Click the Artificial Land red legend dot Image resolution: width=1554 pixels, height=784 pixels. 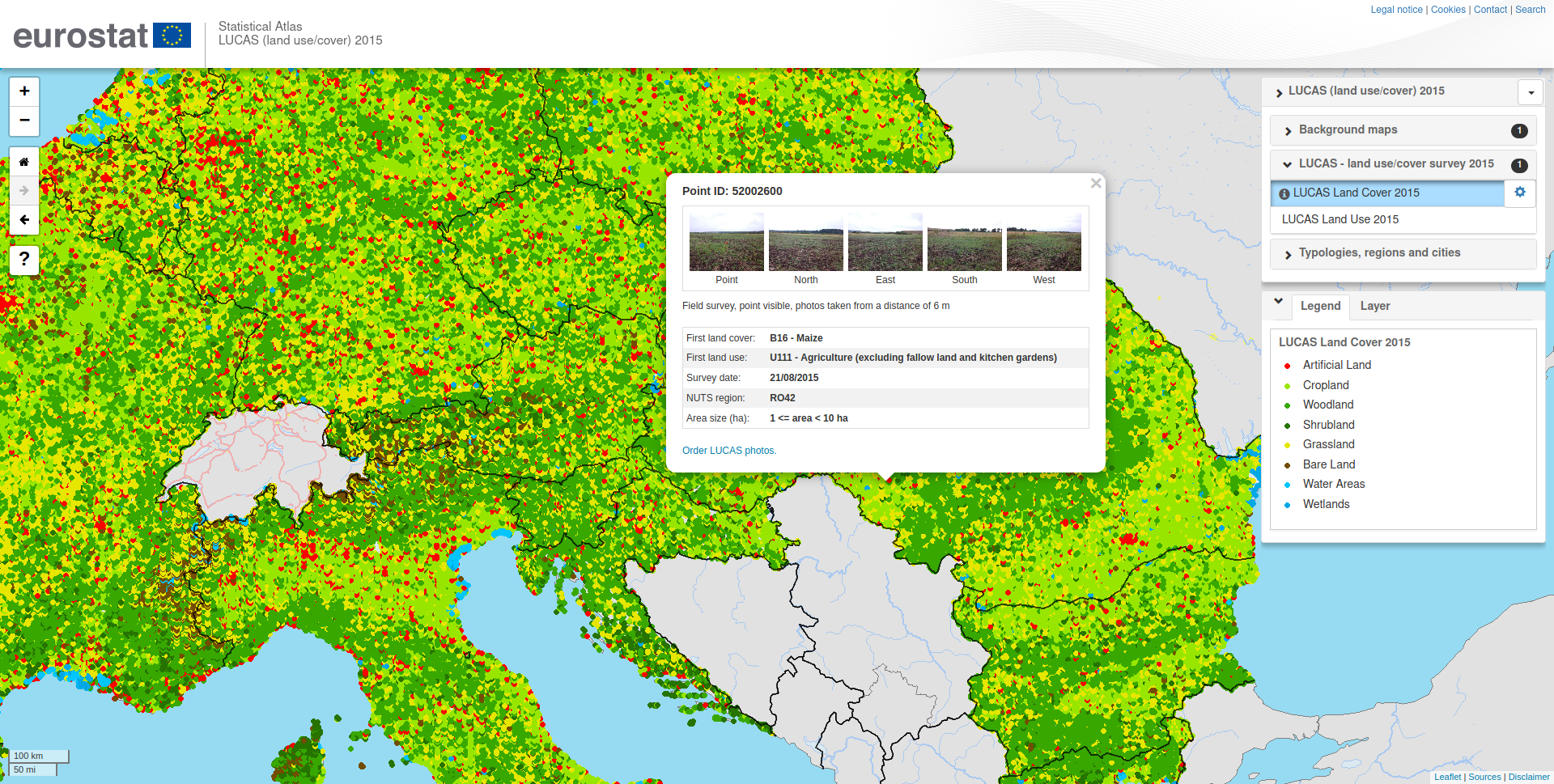[x=1287, y=366]
